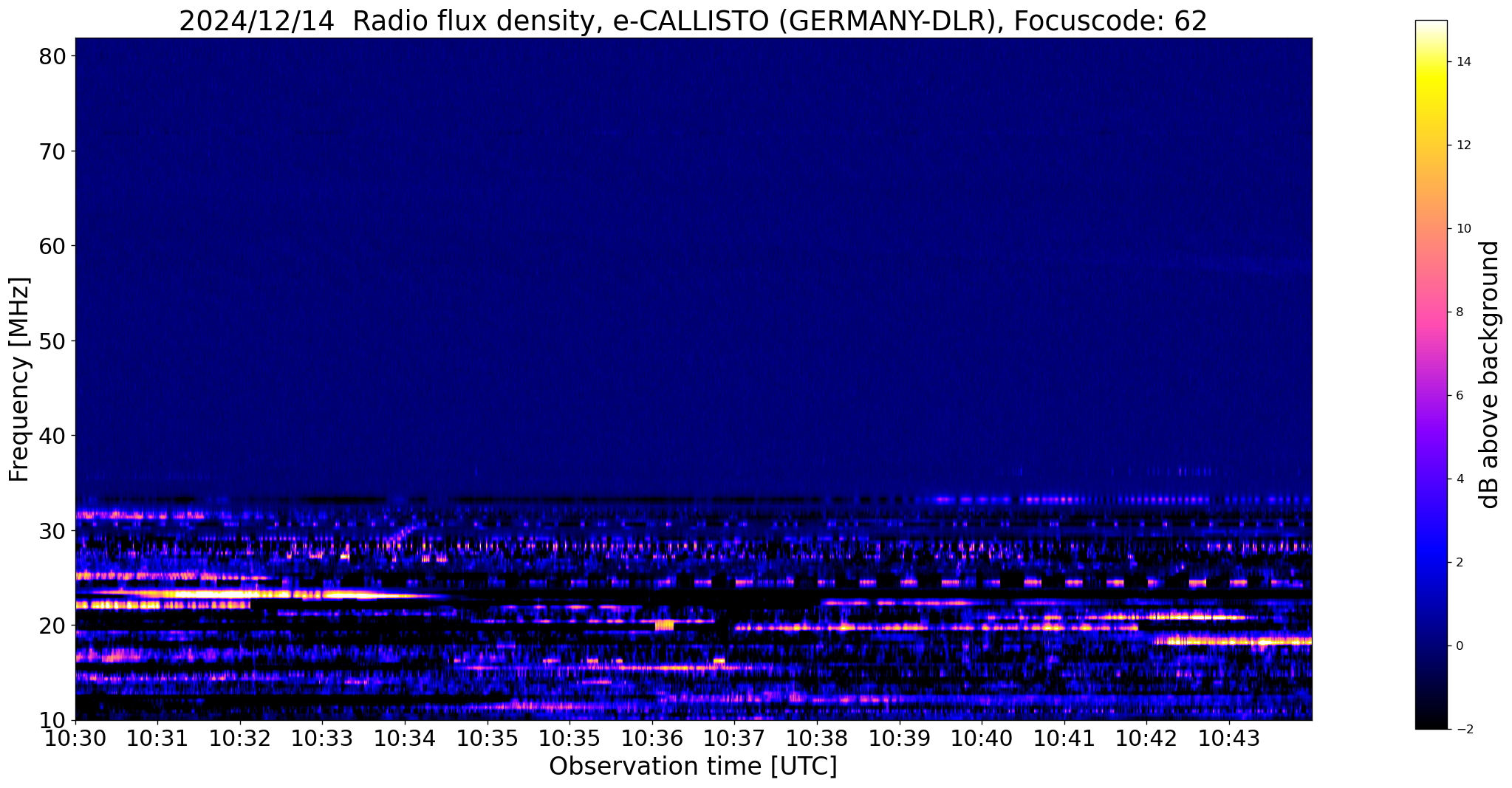Click the 'Observation time [UTC]' x-axis label
The image size is (1512, 788).
693,767
